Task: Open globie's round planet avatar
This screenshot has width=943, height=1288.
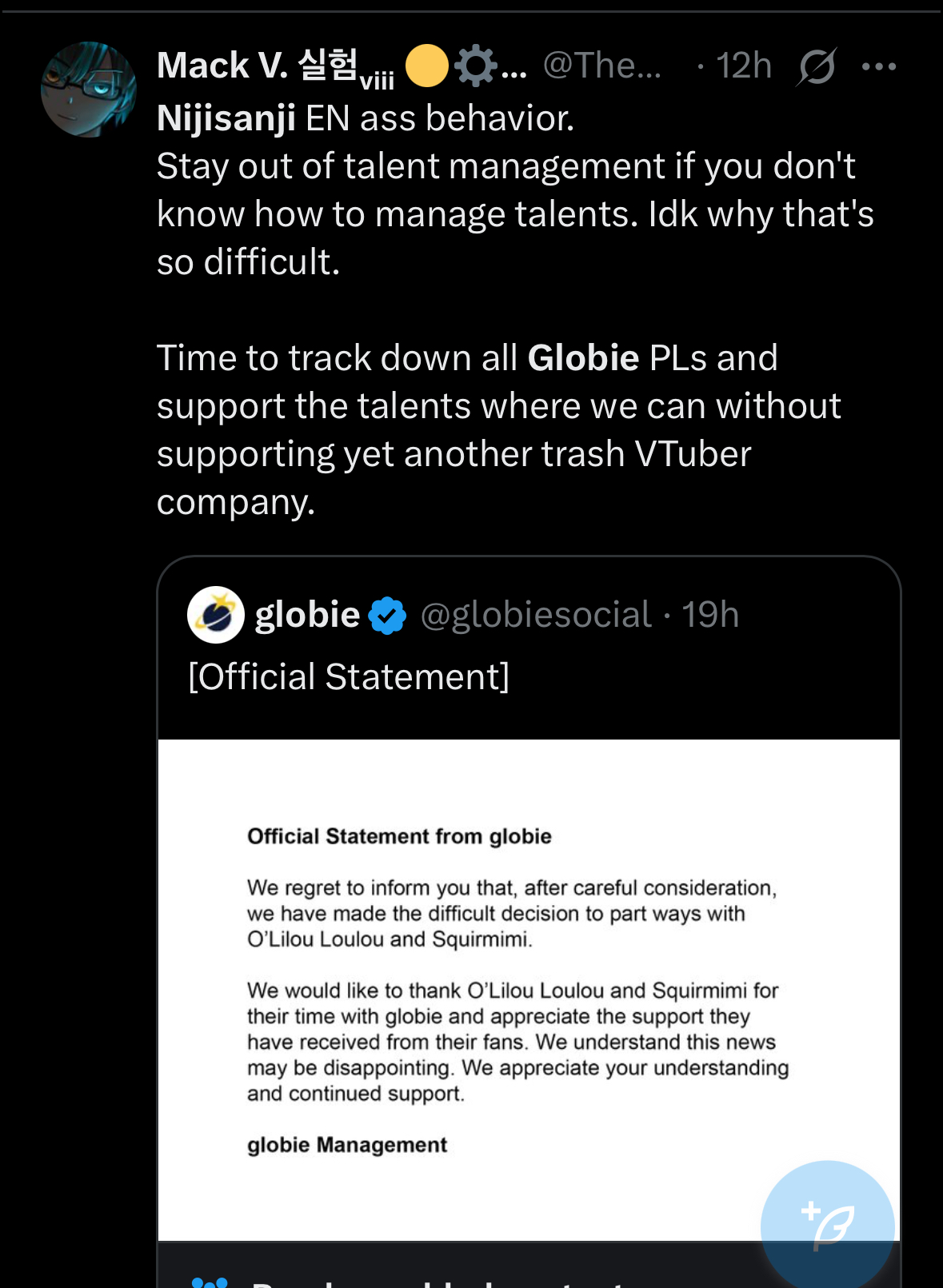Action: (216, 615)
